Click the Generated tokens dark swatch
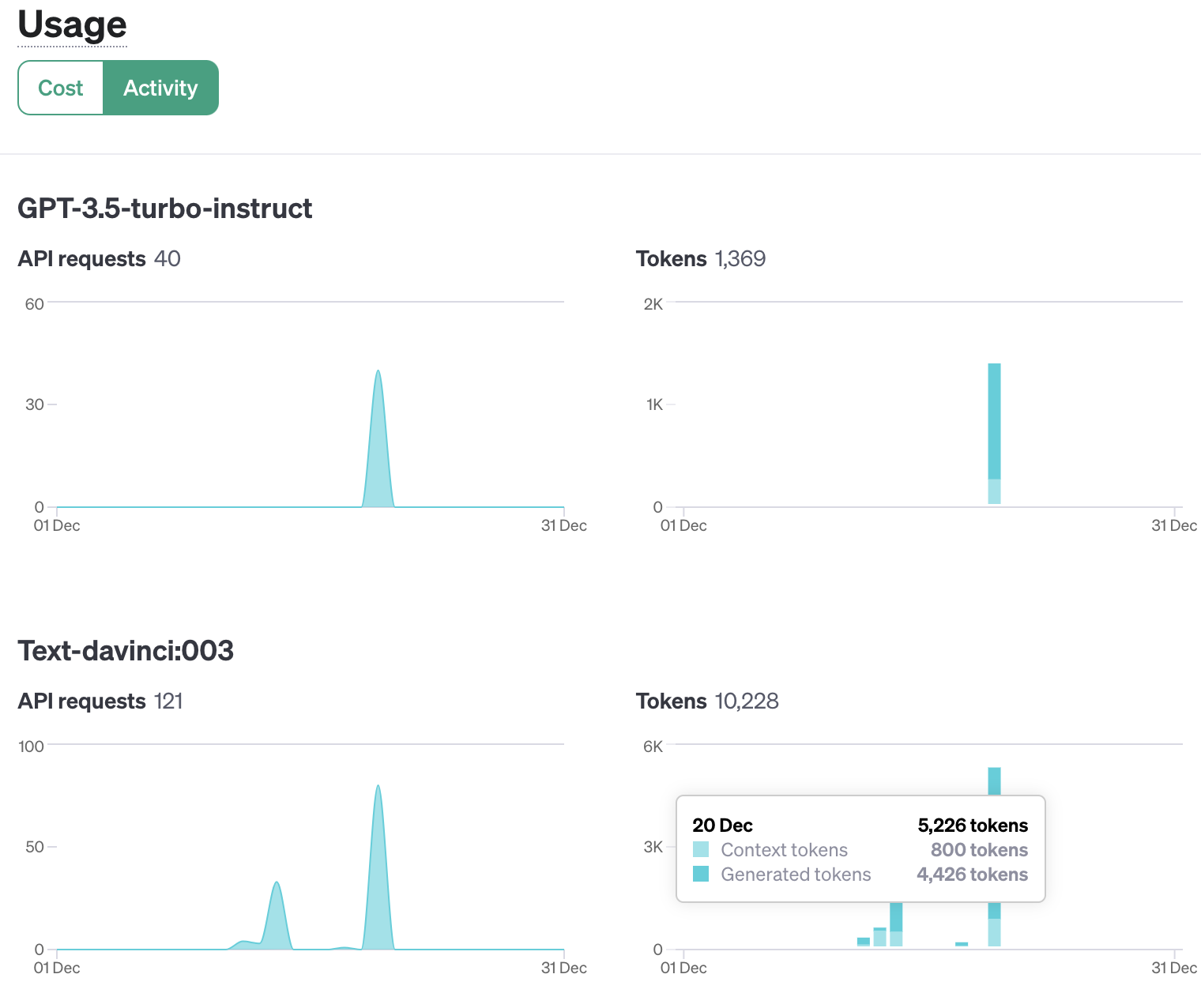The height and width of the screenshot is (1008, 1201). [x=701, y=874]
